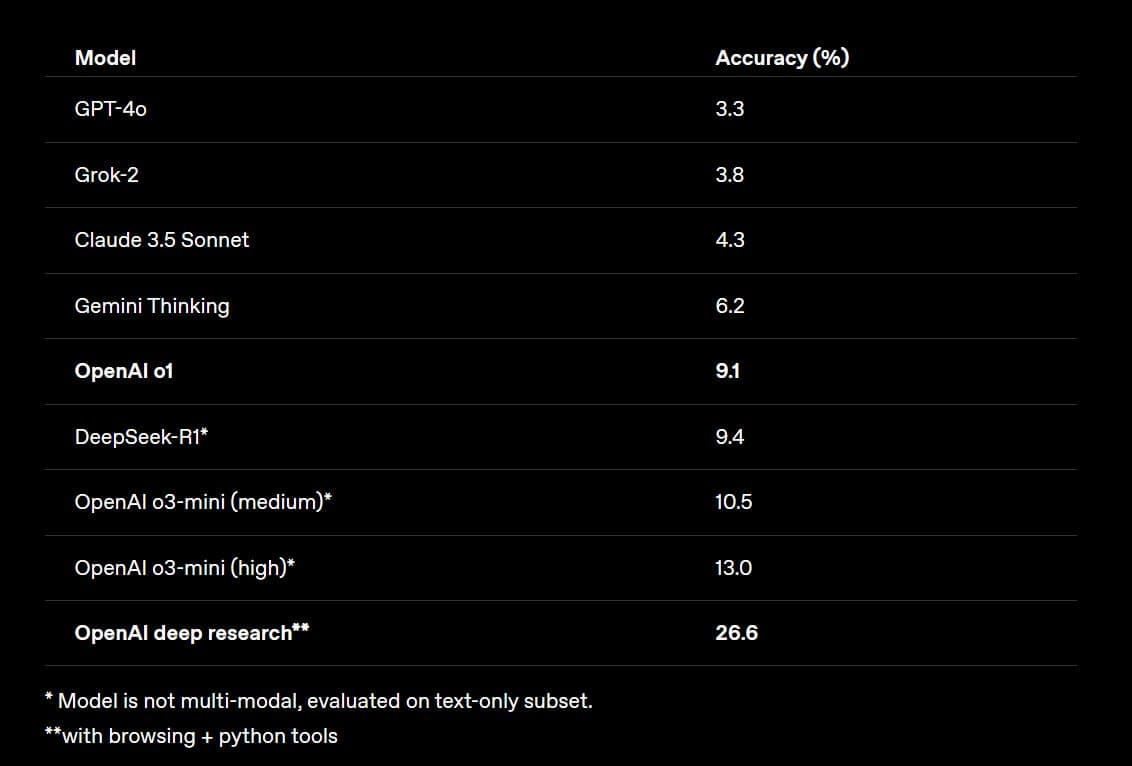Click the Accuracy (%) column header
Screen dimensions: 1132x766
(782, 58)
